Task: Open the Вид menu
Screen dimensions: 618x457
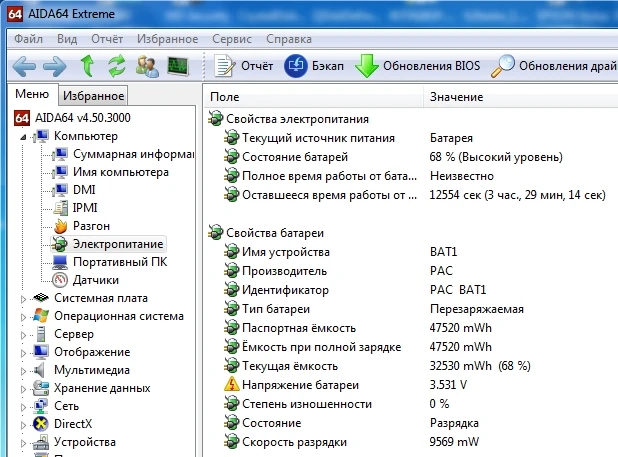Action: tap(67, 39)
